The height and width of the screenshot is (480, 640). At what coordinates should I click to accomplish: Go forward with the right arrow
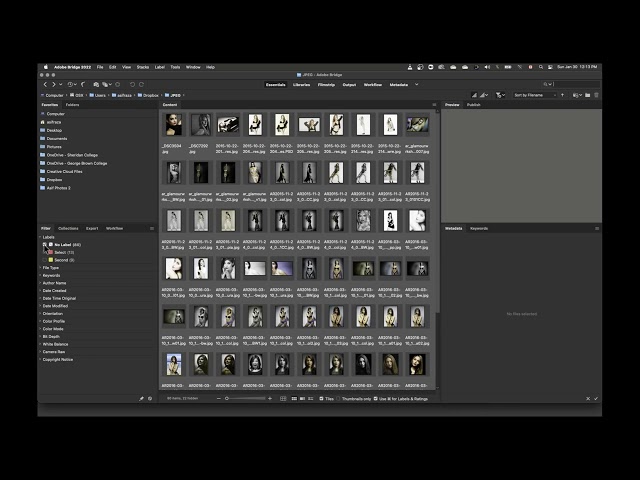coord(53,84)
